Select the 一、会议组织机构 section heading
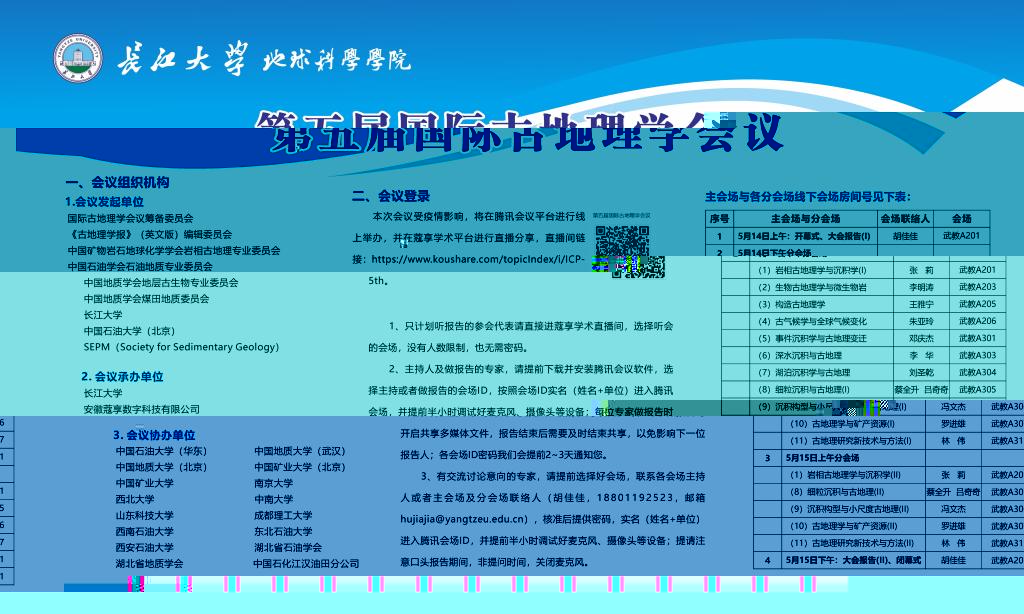 tap(117, 183)
